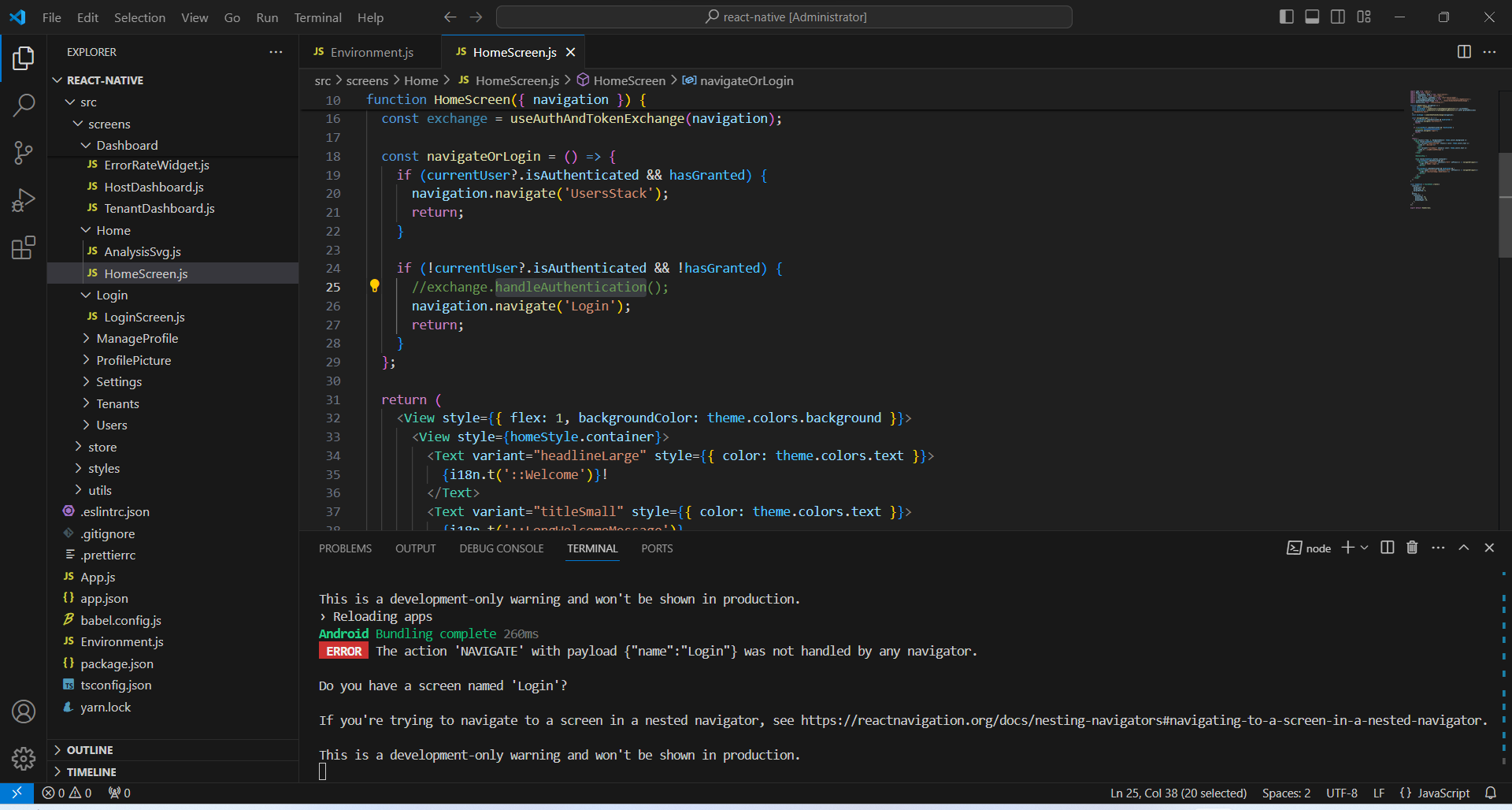This screenshot has width=1512, height=810.
Task: Switch to the Environment.js editor tab
Action: 371,52
